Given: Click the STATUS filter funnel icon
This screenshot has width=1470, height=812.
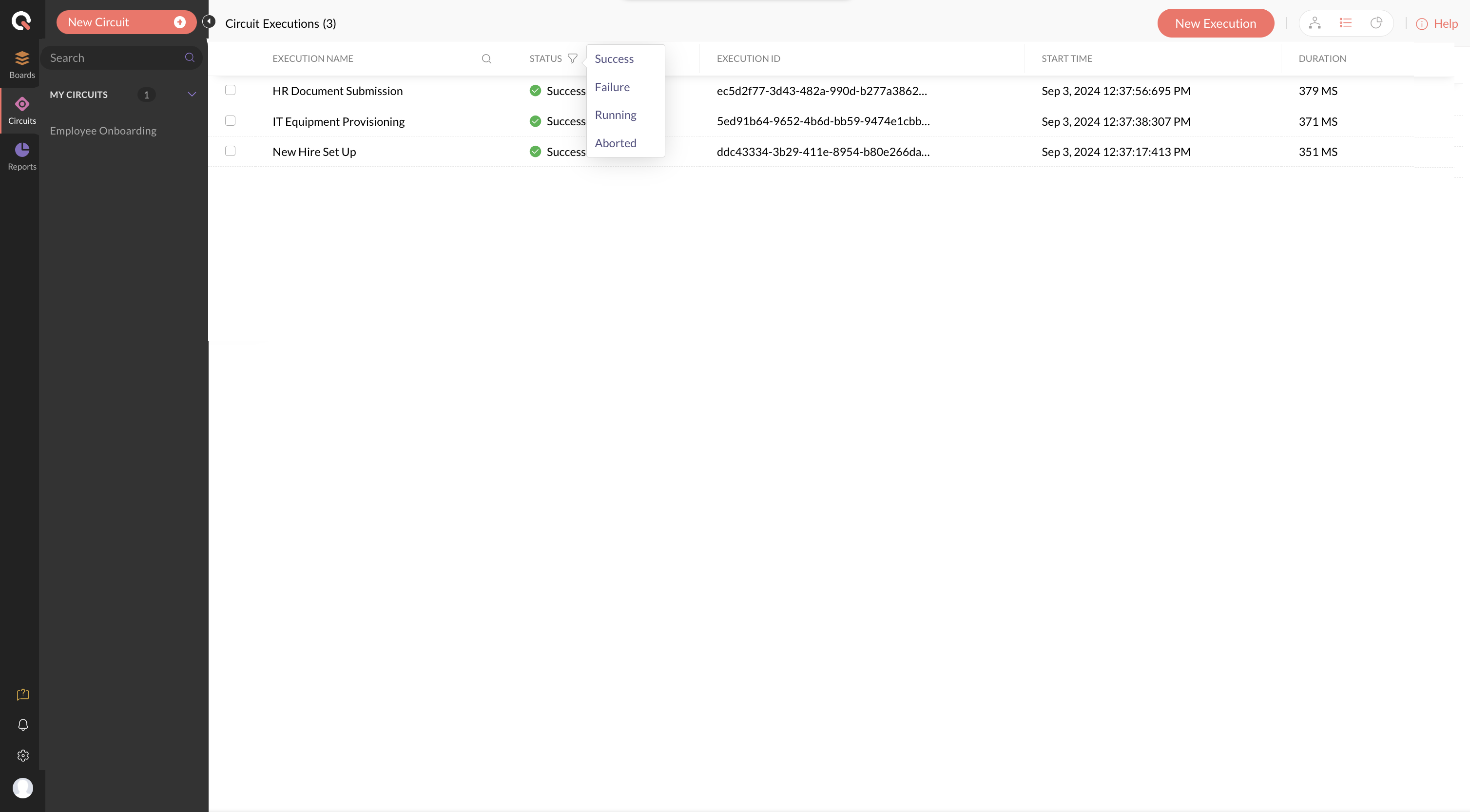Looking at the screenshot, I should (572, 58).
